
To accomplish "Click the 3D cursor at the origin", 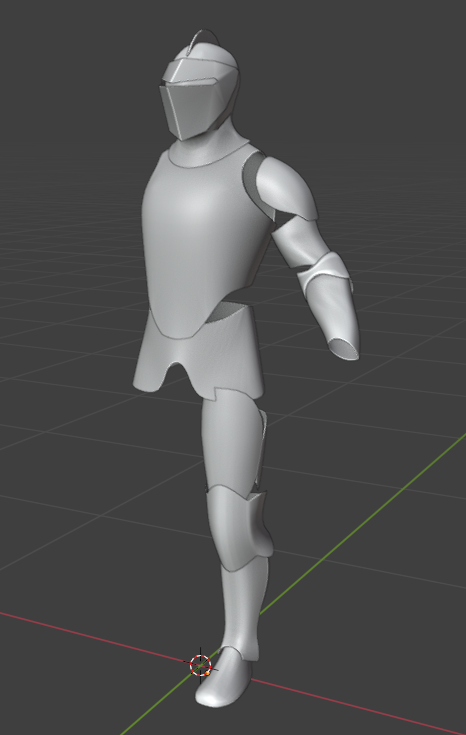I will point(201,665).
